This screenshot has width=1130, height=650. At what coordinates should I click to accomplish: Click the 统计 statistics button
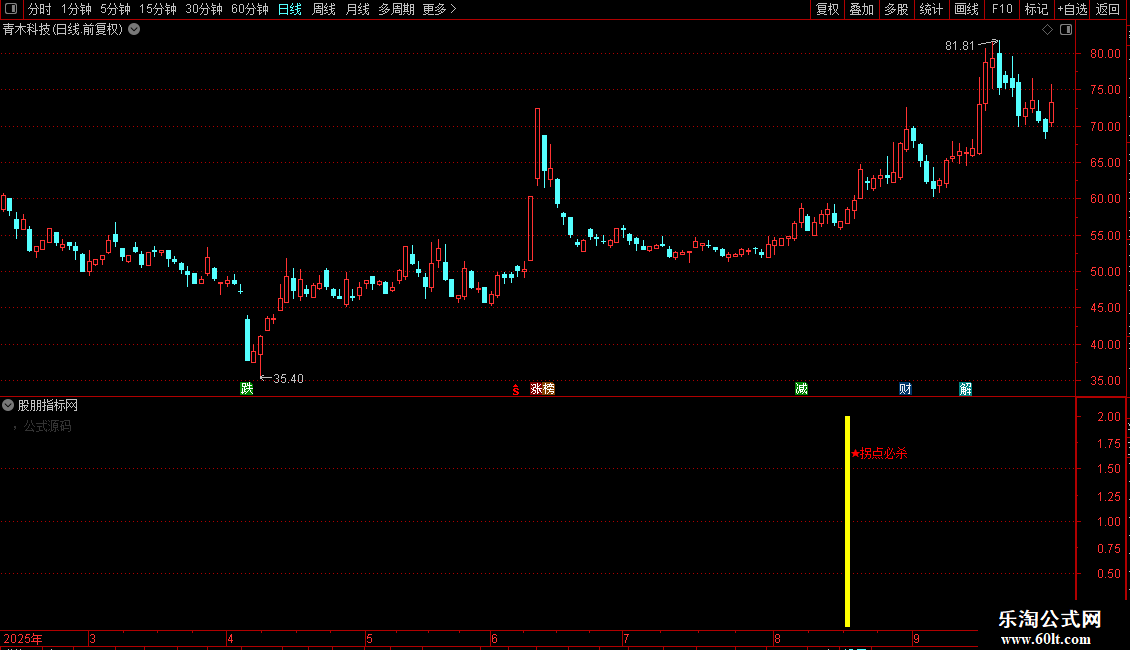[930, 9]
